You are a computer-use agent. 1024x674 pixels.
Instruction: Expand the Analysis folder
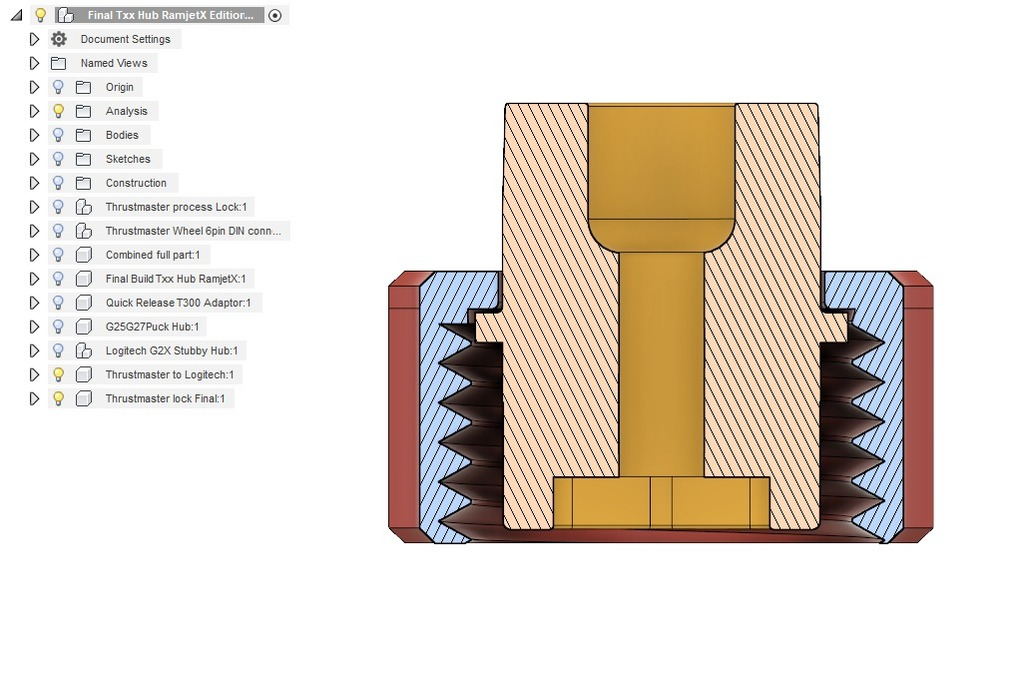coord(34,111)
